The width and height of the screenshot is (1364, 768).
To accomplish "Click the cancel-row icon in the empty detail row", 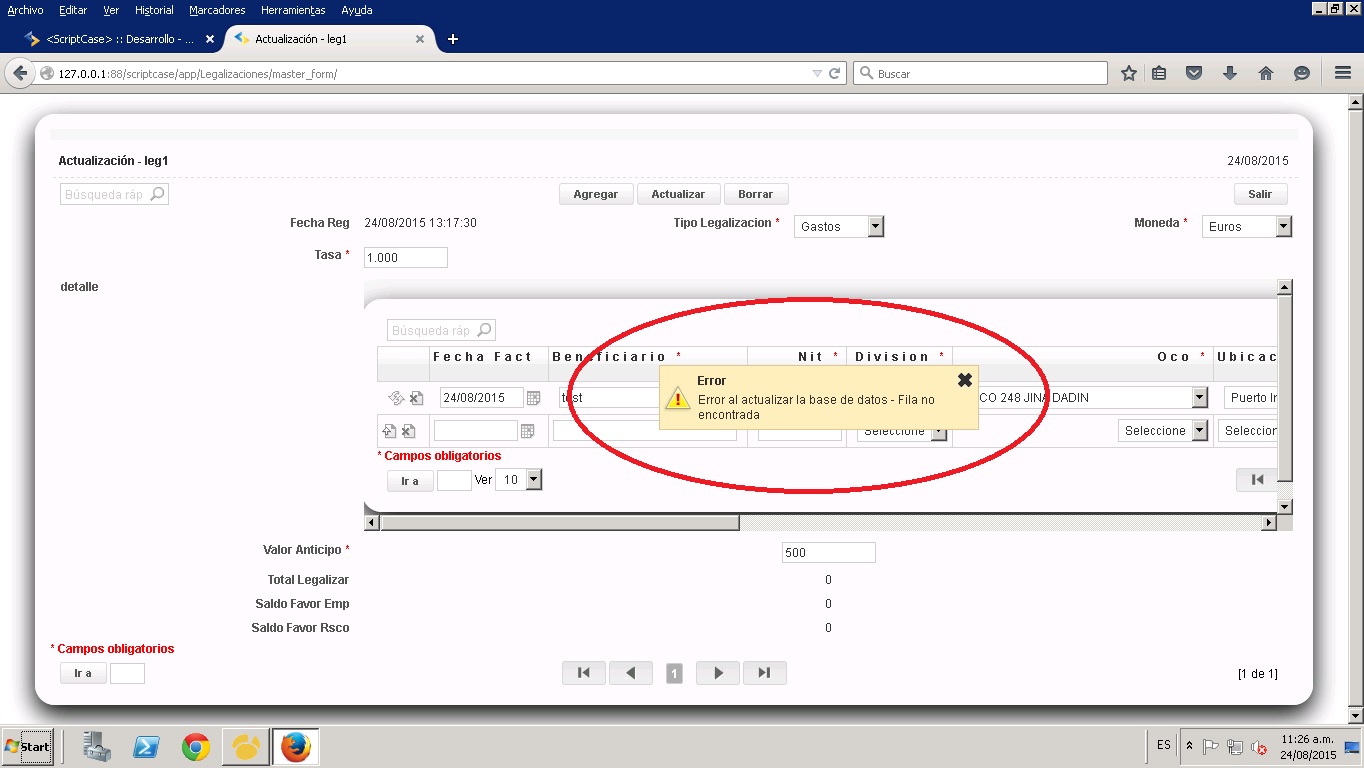I will [x=409, y=431].
